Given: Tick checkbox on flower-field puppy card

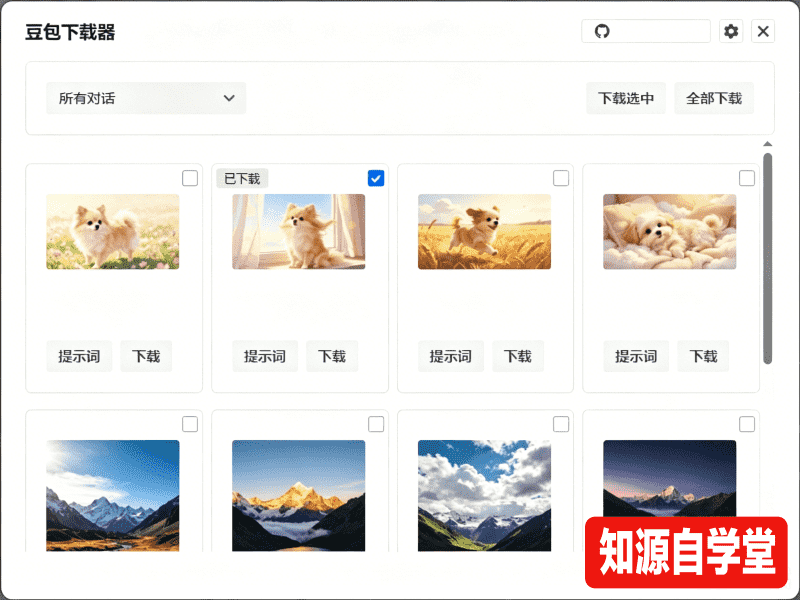Looking at the screenshot, I should [x=190, y=178].
